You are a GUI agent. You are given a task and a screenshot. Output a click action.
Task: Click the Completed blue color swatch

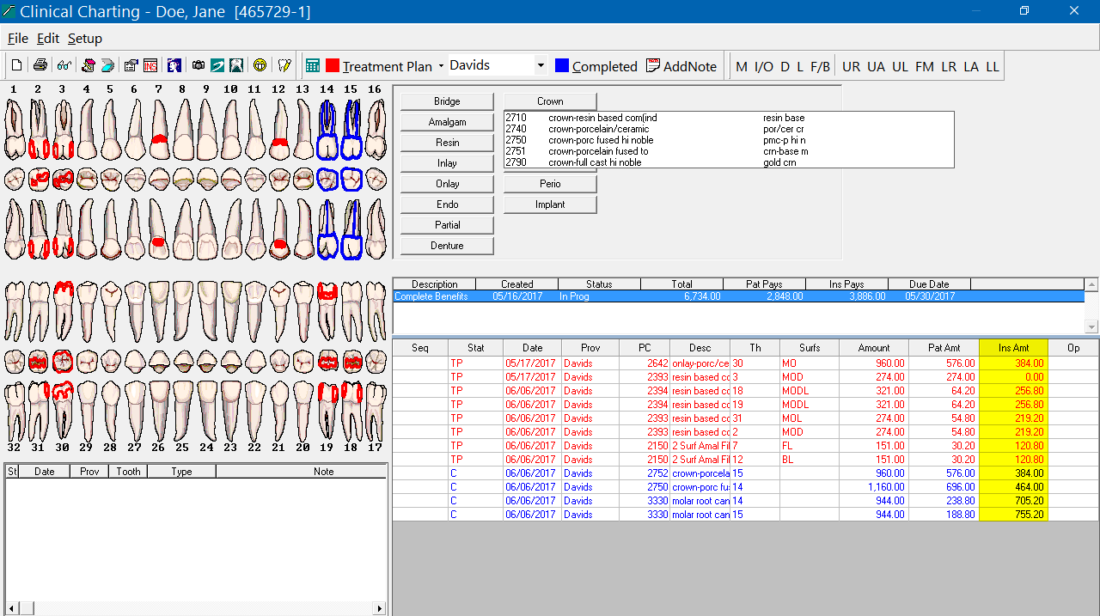pos(562,66)
